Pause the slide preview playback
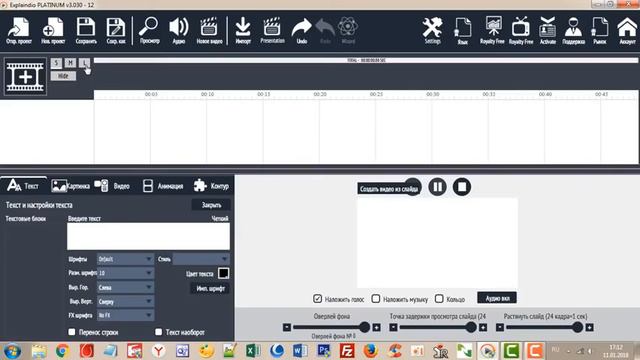The width and height of the screenshot is (640, 360). click(437, 187)
